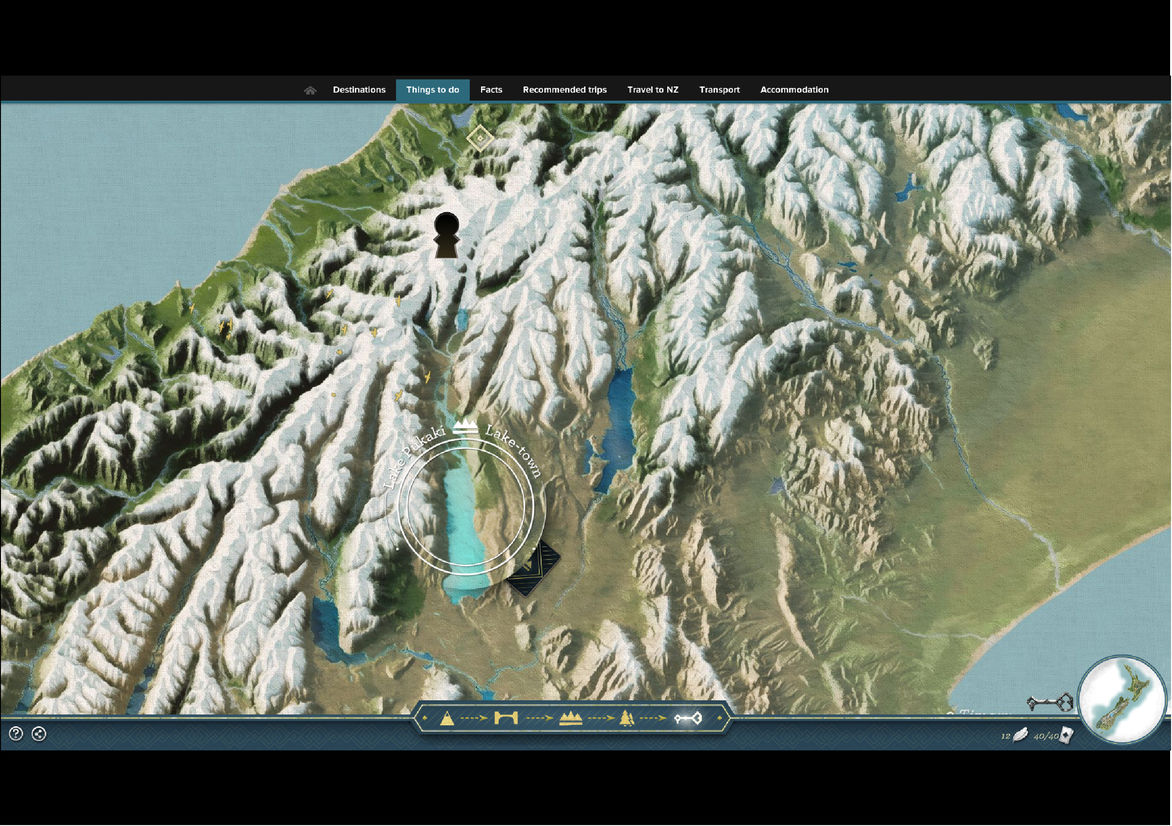This screenshot has width=1172, height=826.
Task: Select the bridge stage in journey bar
Action: point(506,718)
